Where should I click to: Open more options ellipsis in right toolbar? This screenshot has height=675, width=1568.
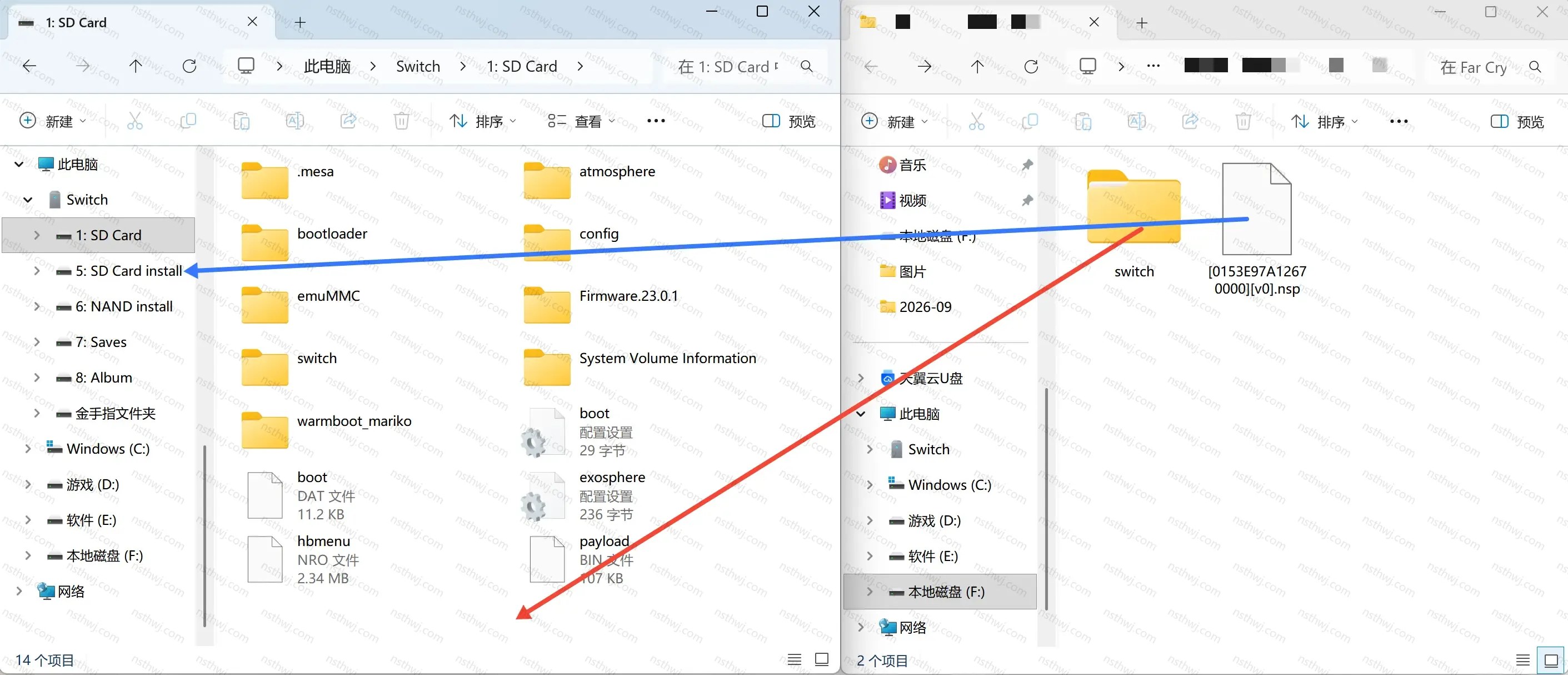[x=1399, y=121]
